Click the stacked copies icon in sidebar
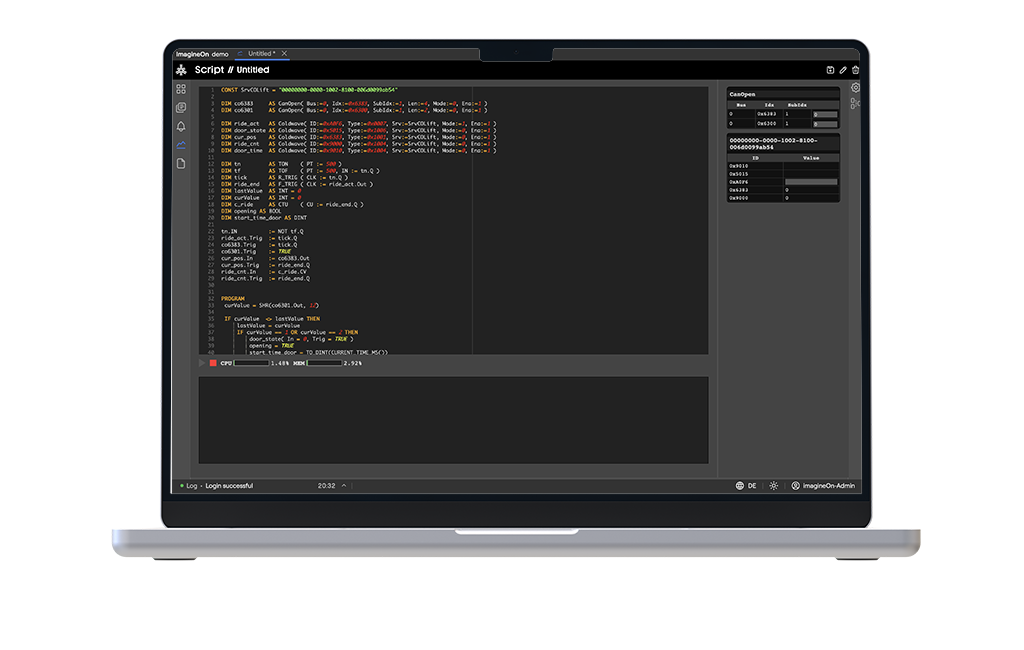Viewport: 1024px width, 650px height. pyautogui.click(x=181, y=108)
